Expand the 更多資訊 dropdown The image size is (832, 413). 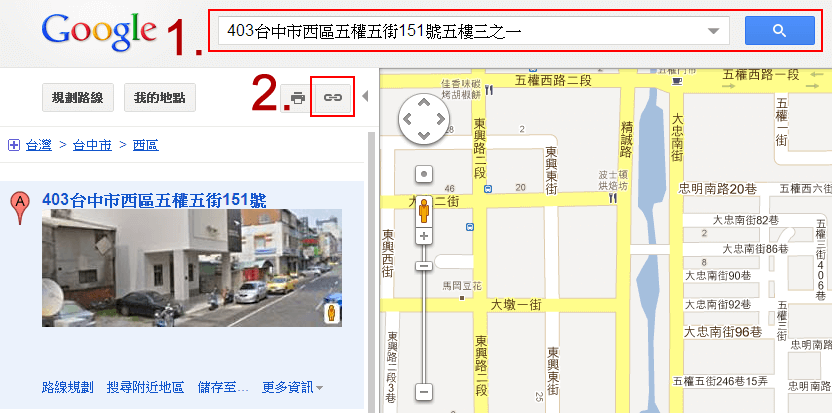292,388
